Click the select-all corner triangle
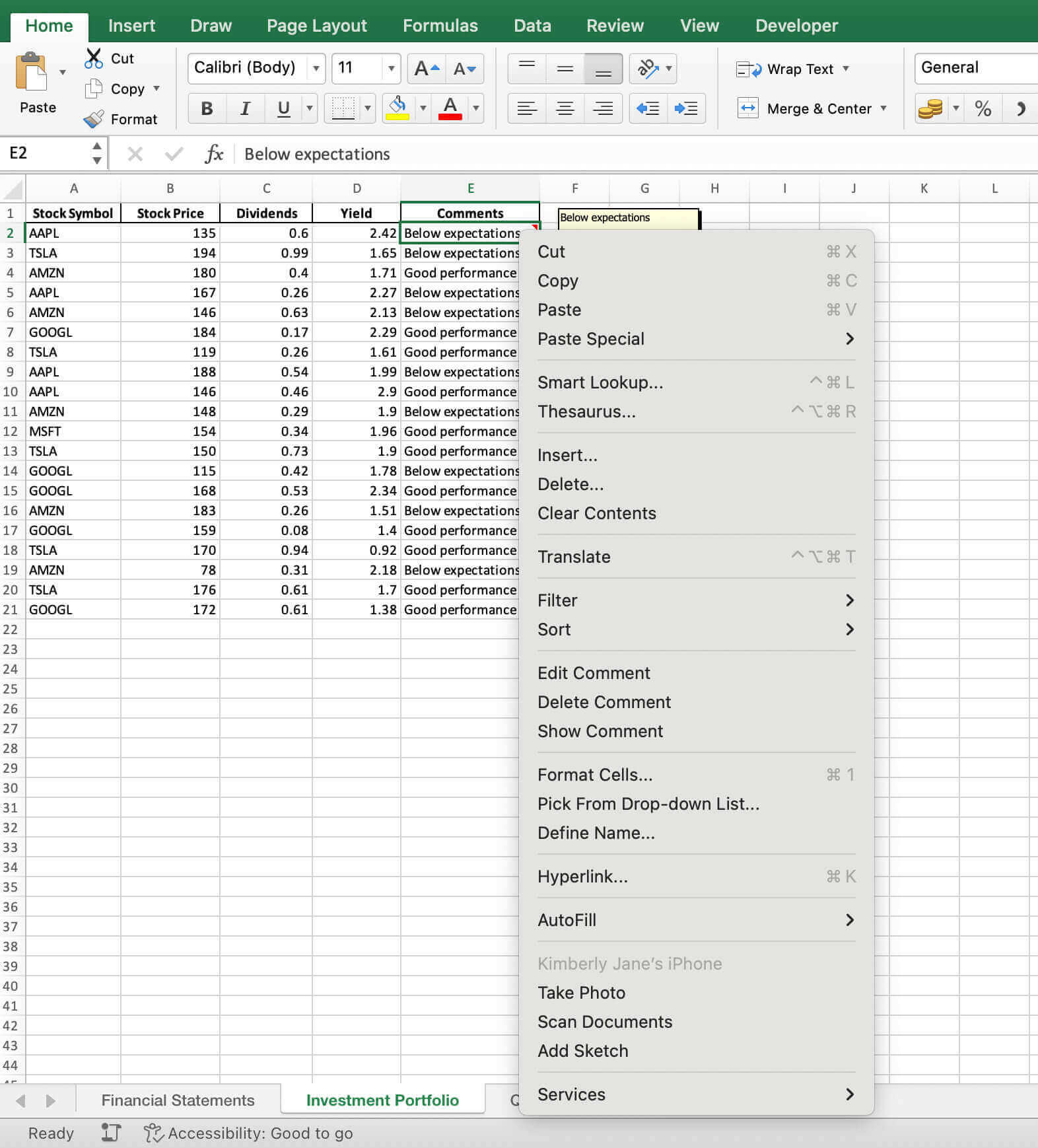This screenshot has height=1148, width=1038. coord(13,189)
